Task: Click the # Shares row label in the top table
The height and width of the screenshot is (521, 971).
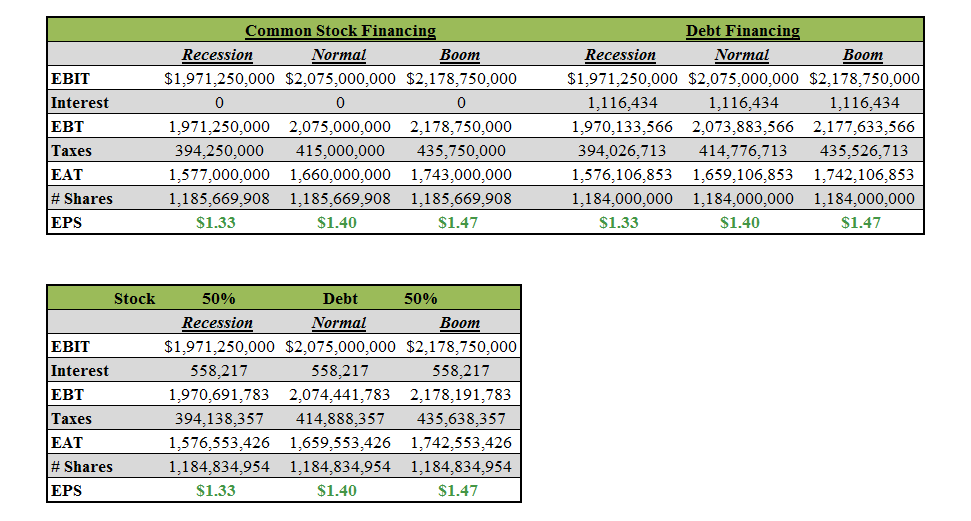Action: click(x=81, y=199)
